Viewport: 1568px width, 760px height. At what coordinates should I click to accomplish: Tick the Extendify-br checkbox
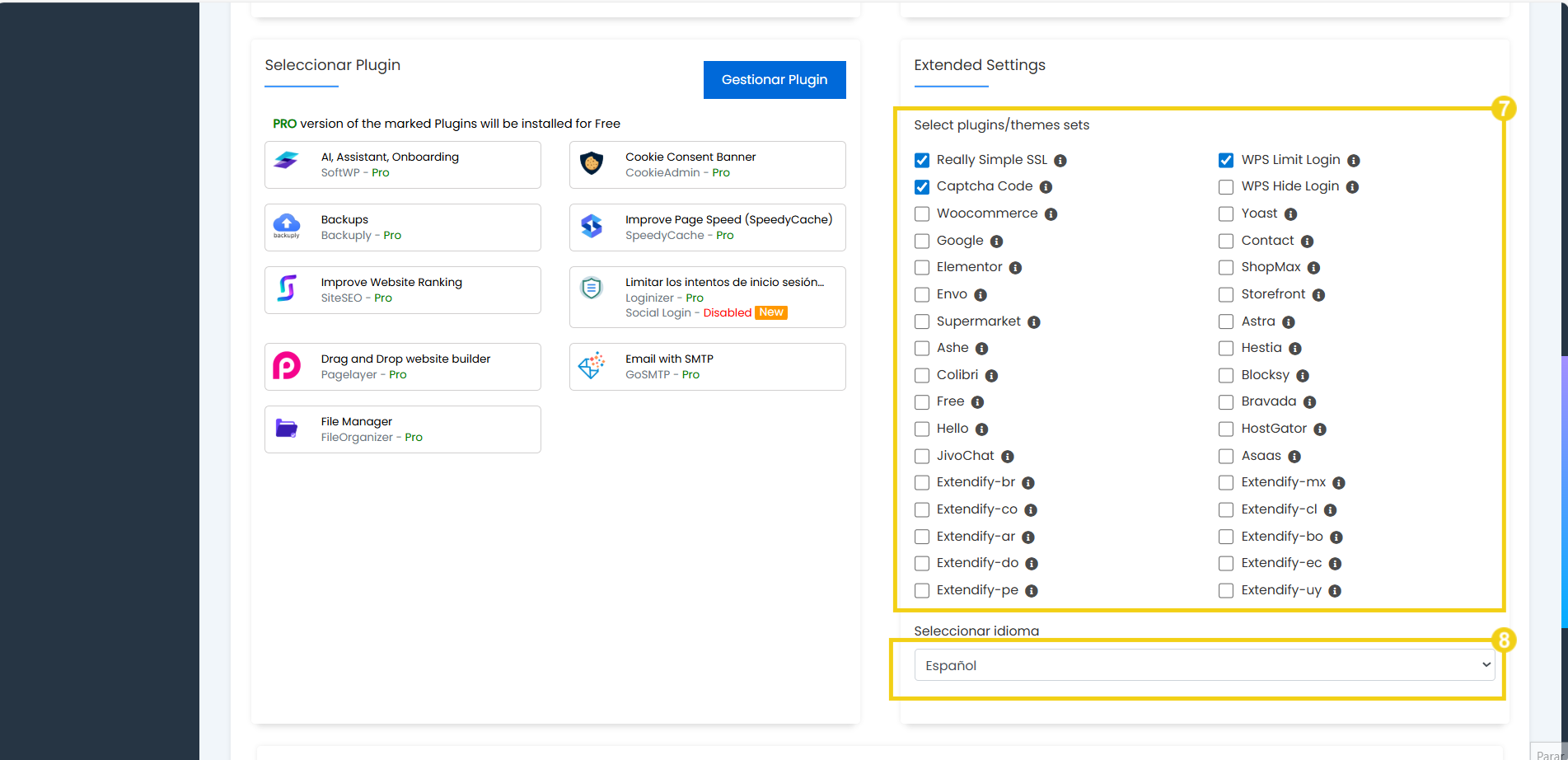pos(922,482)
